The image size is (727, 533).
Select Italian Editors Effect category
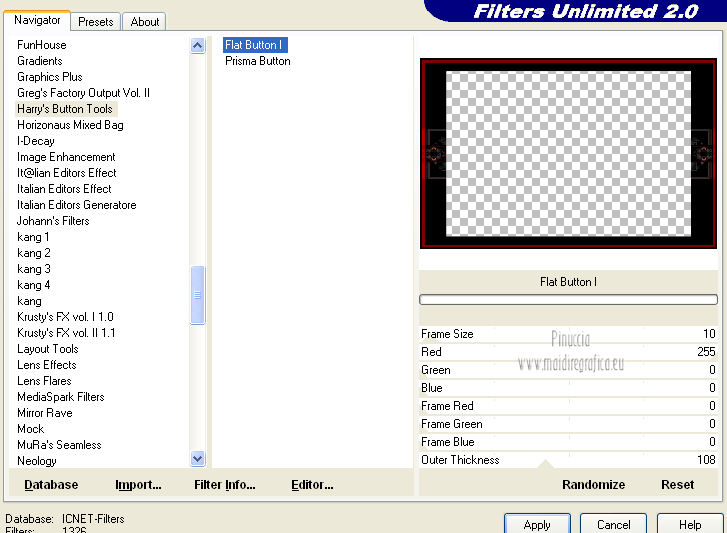point(64,189)
